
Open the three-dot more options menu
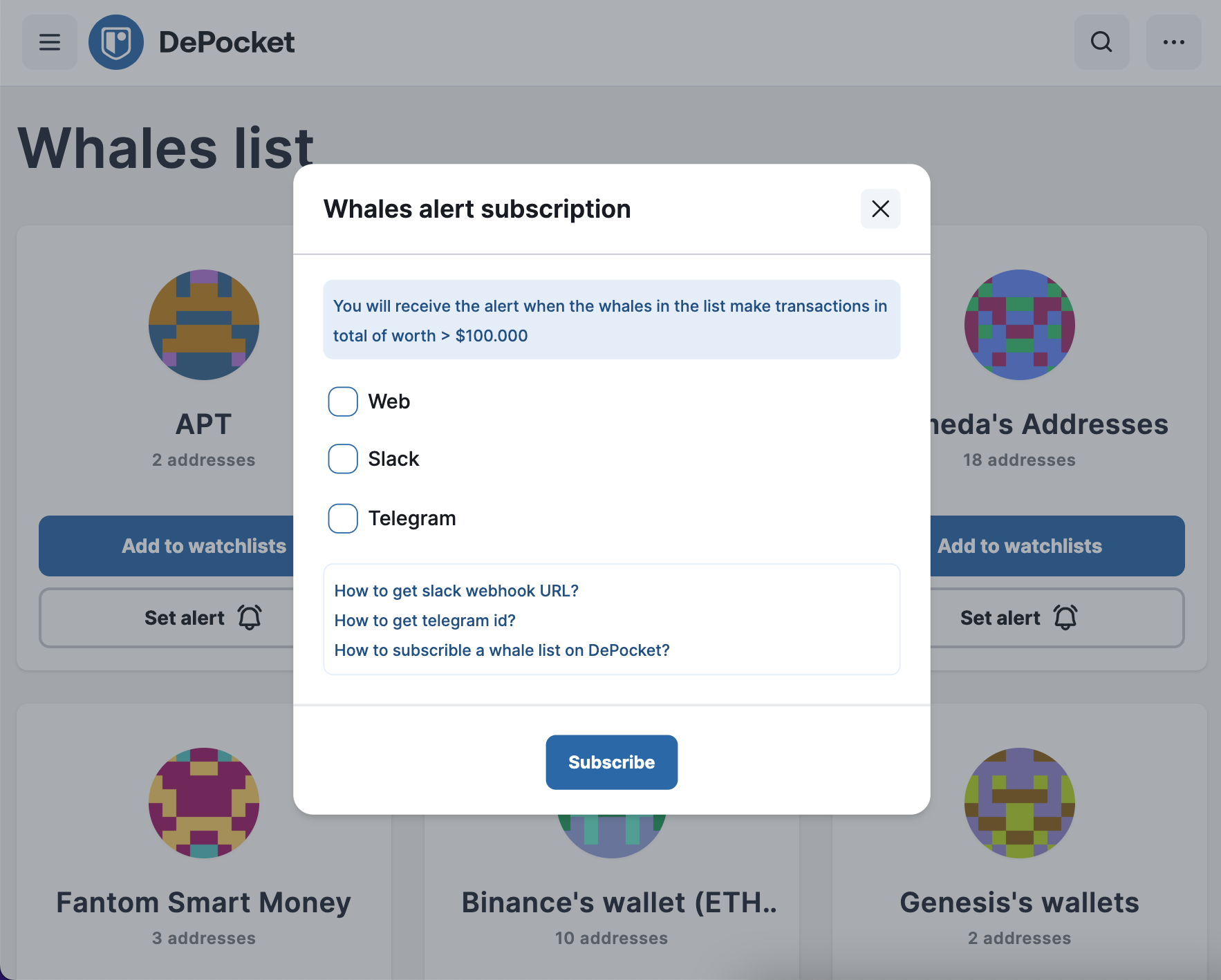[x=1173, y=42]
